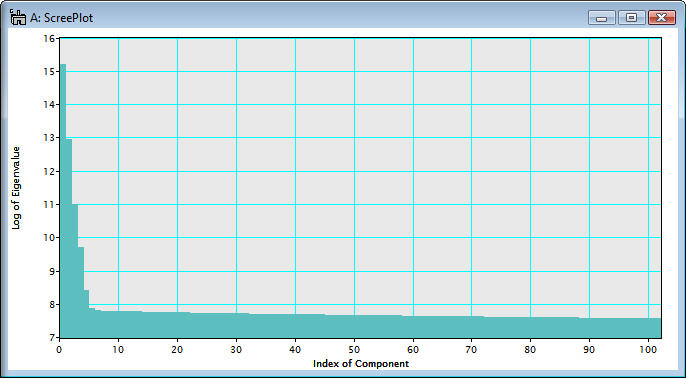Click the 50 tick label on X axis
Image resolution: width=686 pixels, height=378 pixels.
tap(354, 349)
